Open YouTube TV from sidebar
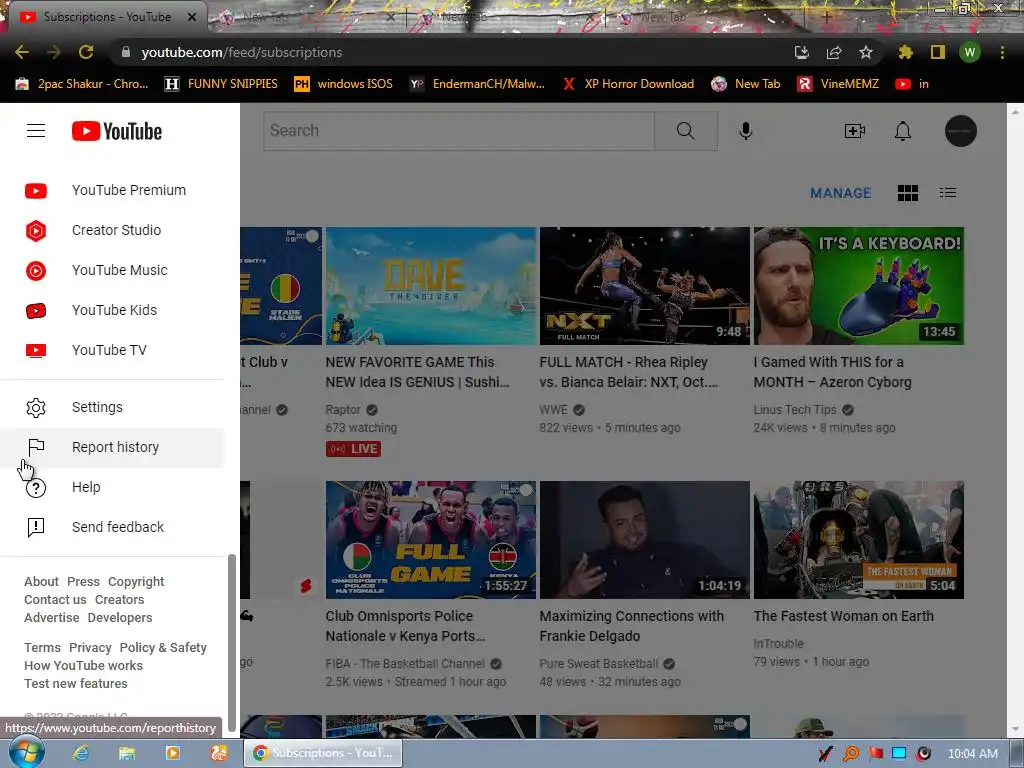The image size is (1024, 768). pyautogui.click(x=112, y=350)
